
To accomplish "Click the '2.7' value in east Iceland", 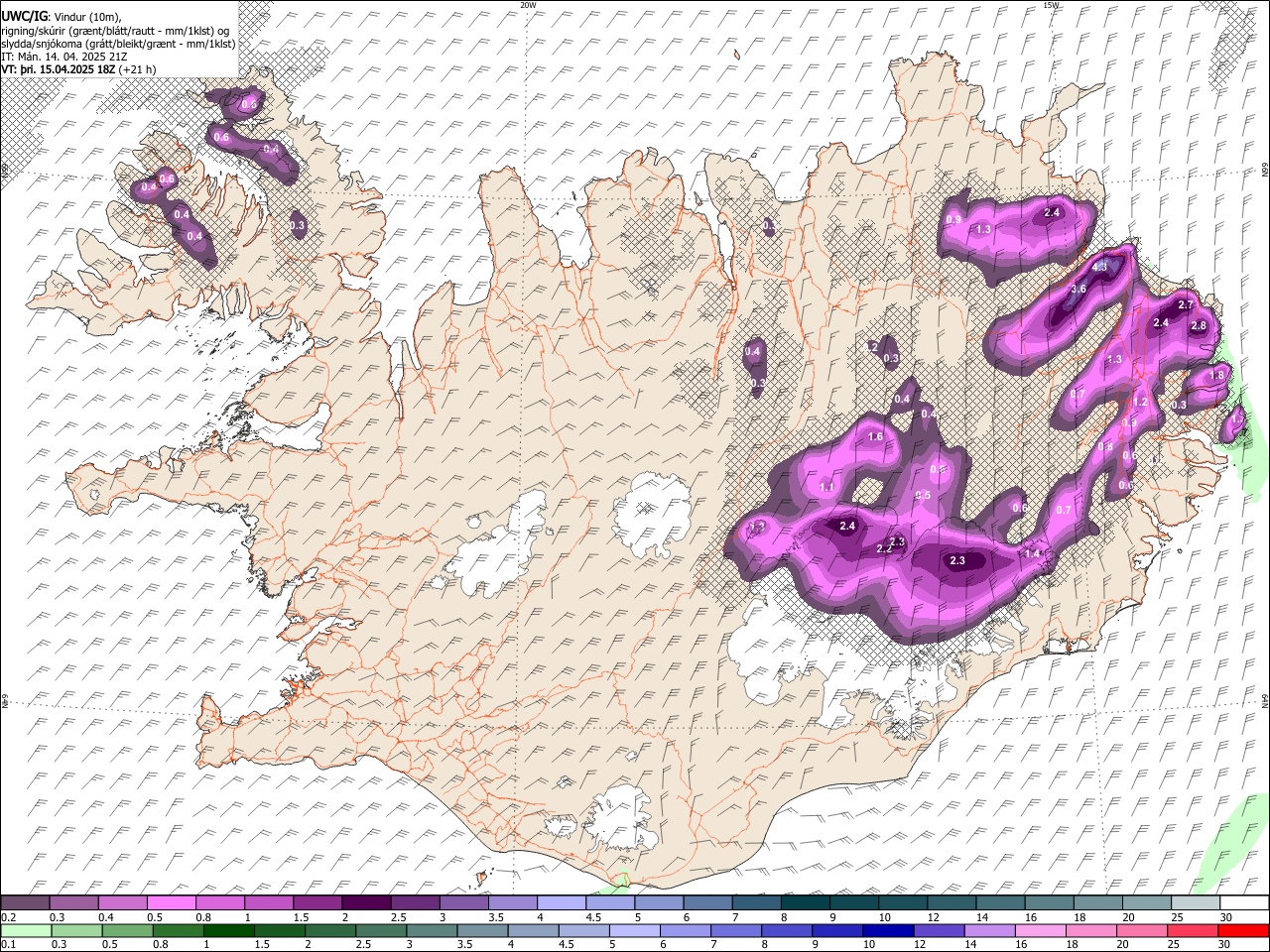I will click(x=1186, y=304).
